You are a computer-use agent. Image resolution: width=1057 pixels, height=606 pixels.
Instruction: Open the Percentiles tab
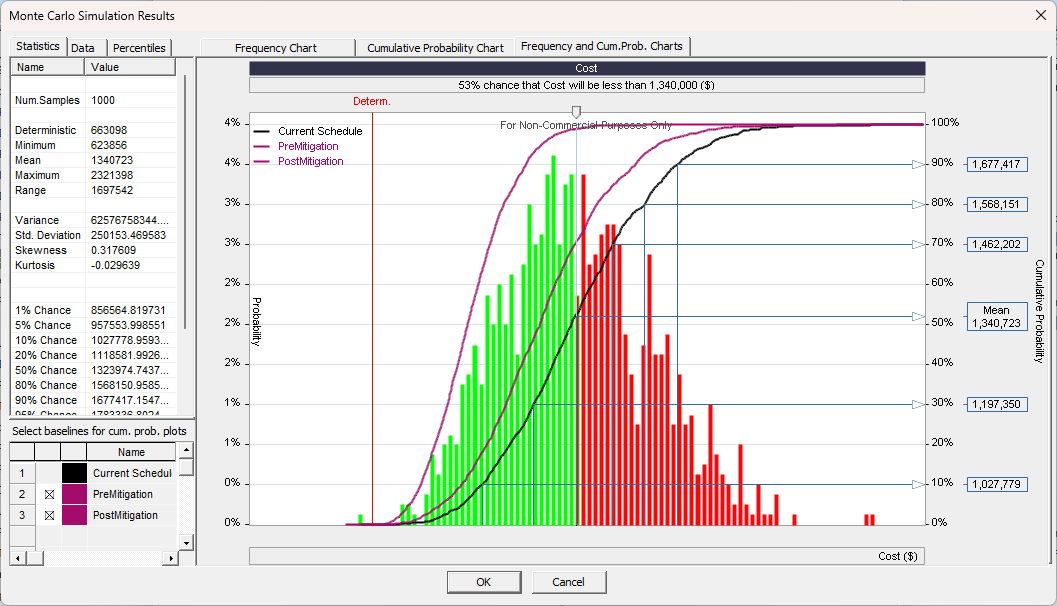pyautogui.click(x=139, y=47)
